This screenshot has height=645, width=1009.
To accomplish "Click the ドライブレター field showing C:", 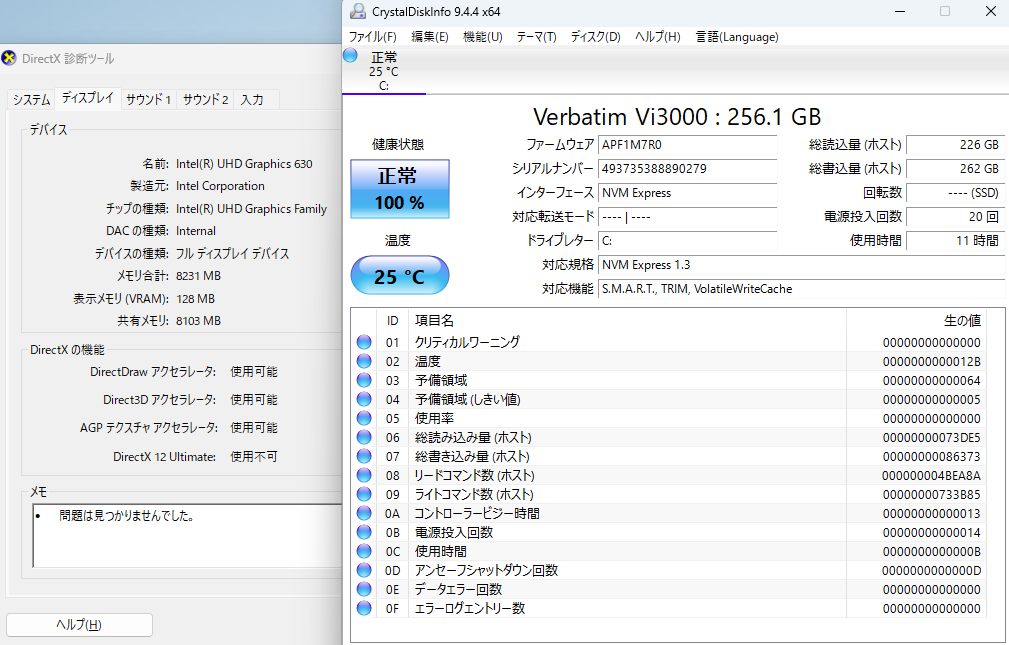I will pyautogui.click(x=687, y=241).
